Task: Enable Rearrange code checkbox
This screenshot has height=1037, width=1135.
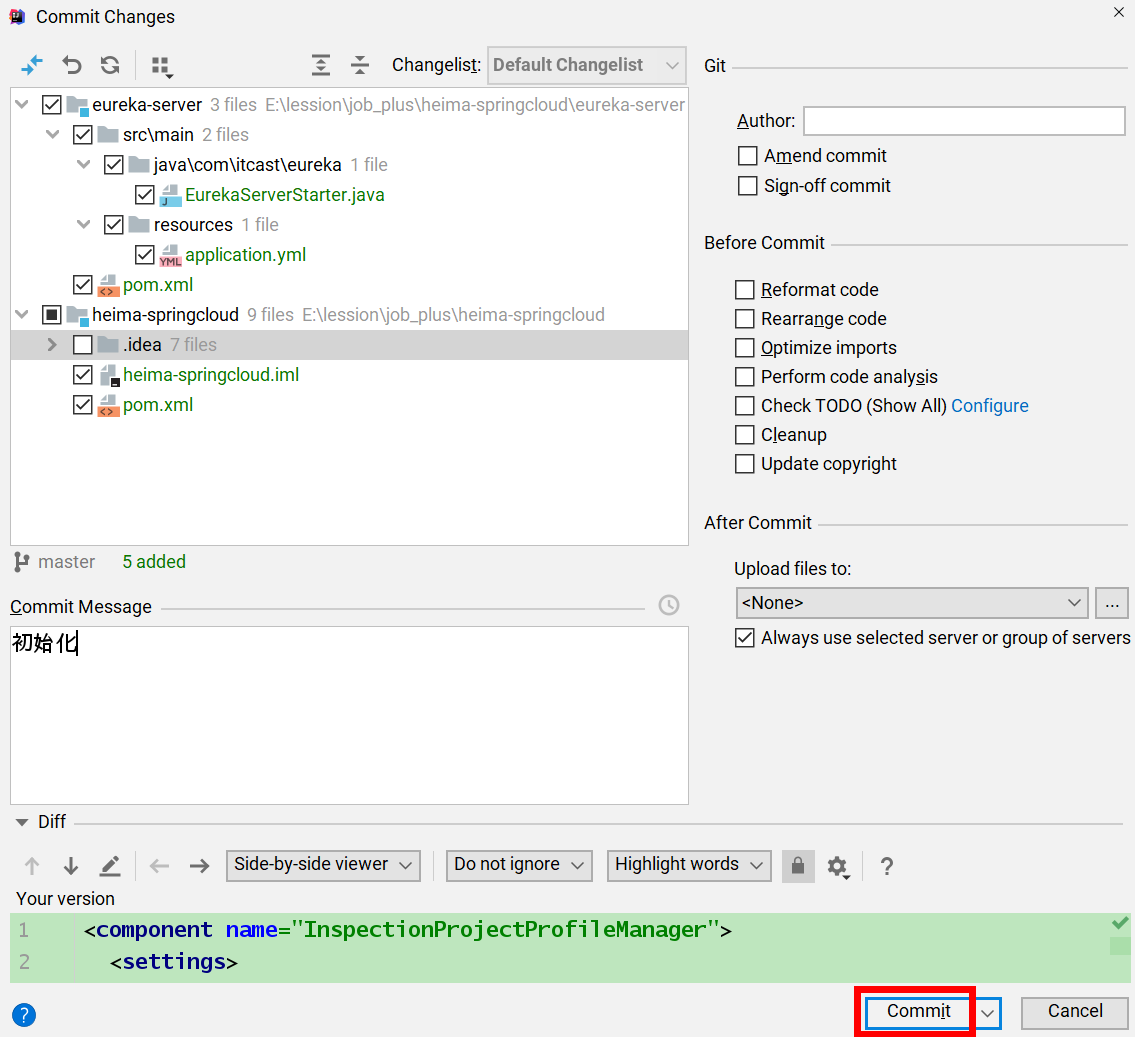Action: (x=744, y=318)
